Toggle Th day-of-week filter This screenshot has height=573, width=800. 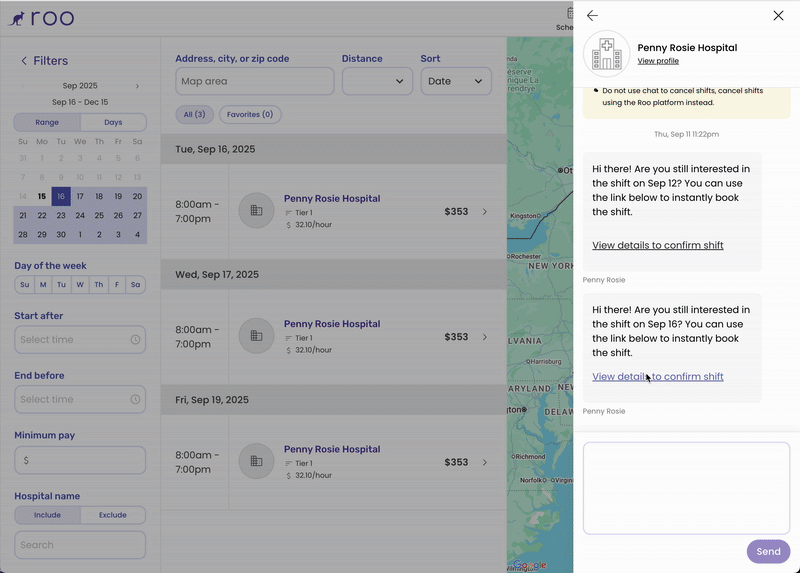coord(98,285)
